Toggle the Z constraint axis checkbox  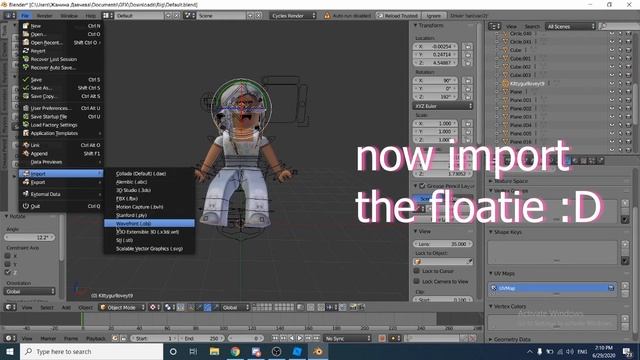coord(7,272)
